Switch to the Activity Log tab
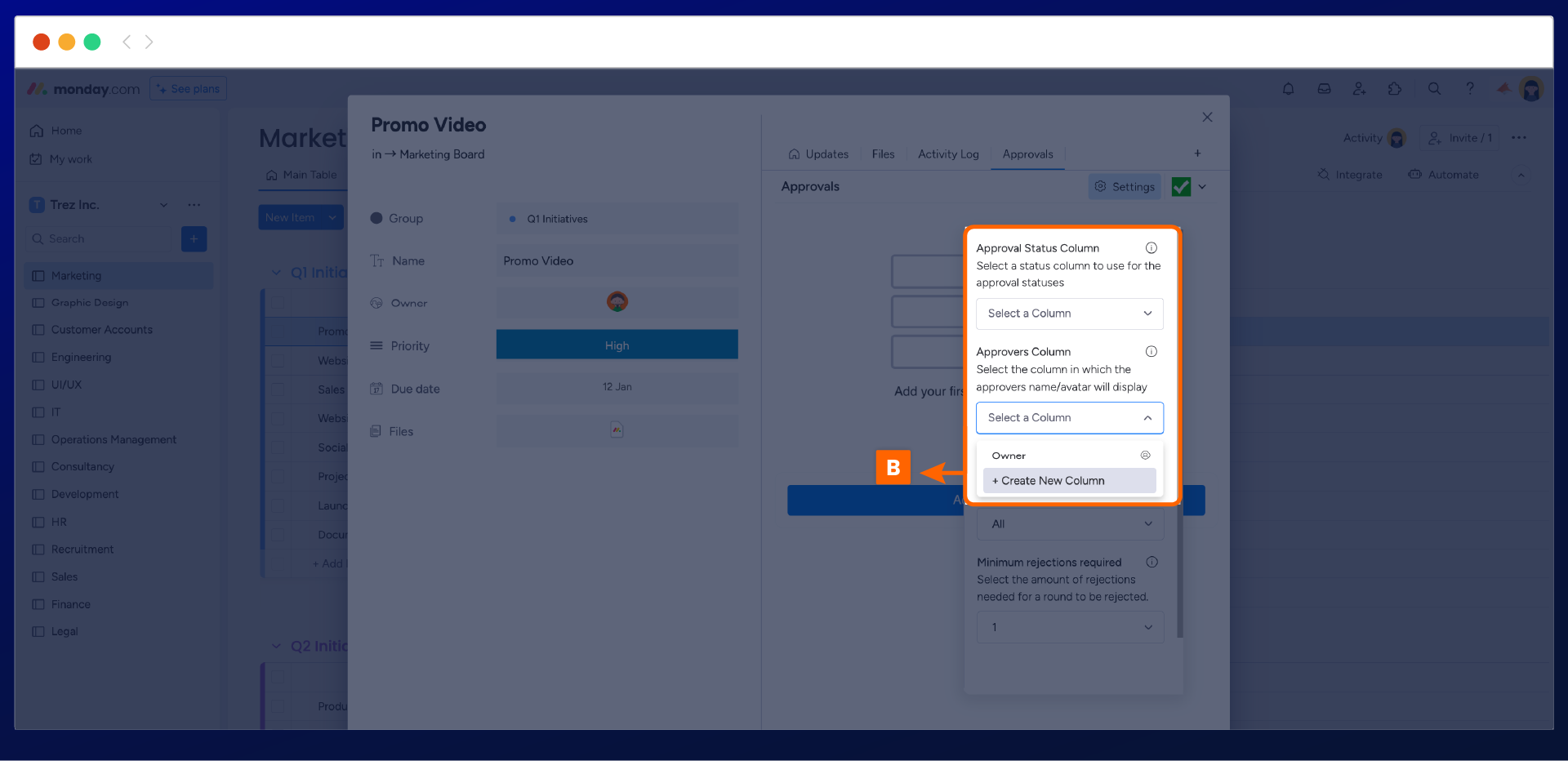 tap(947, 154)
